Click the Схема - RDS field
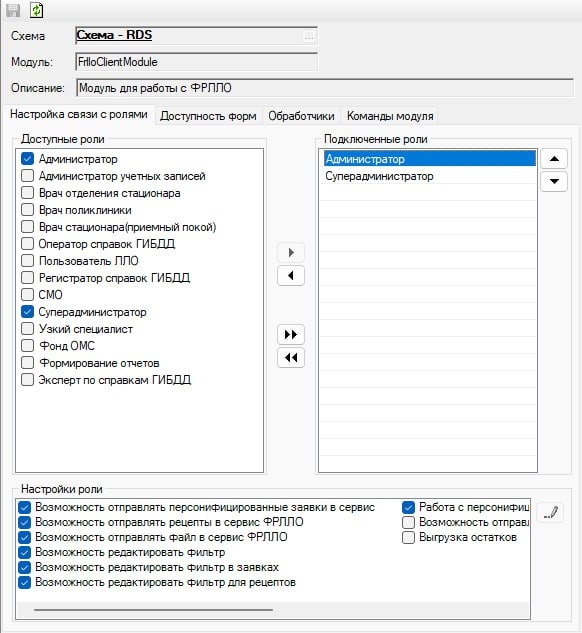The image size is (582, 633). (x=196, y=36)
